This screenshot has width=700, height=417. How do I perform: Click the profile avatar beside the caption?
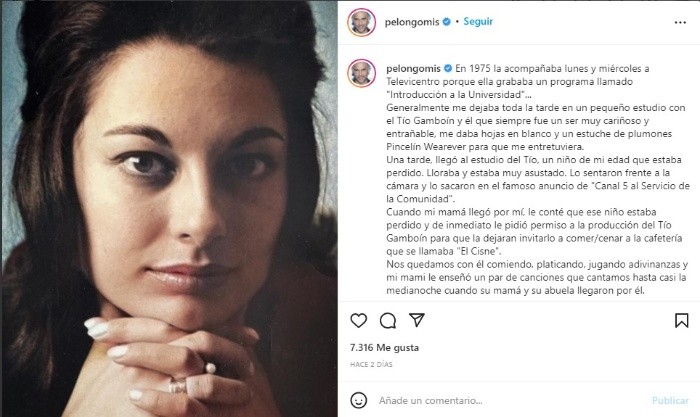point(362,73)
